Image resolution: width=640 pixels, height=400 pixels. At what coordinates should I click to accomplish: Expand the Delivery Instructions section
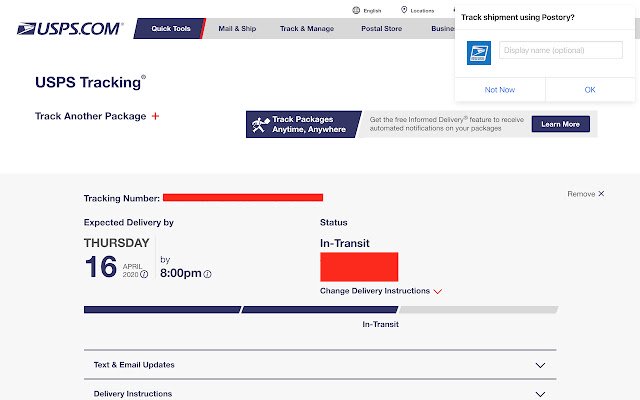click(x=320, y=393)
